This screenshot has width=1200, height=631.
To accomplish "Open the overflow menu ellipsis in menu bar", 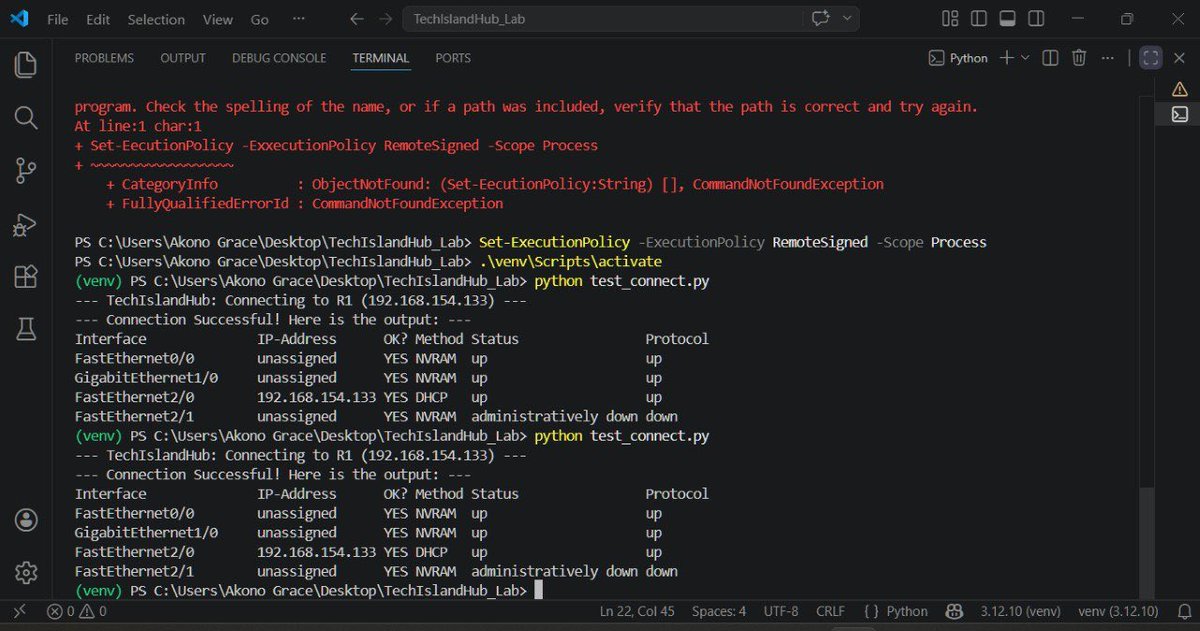I will click(x=298, y=19).
